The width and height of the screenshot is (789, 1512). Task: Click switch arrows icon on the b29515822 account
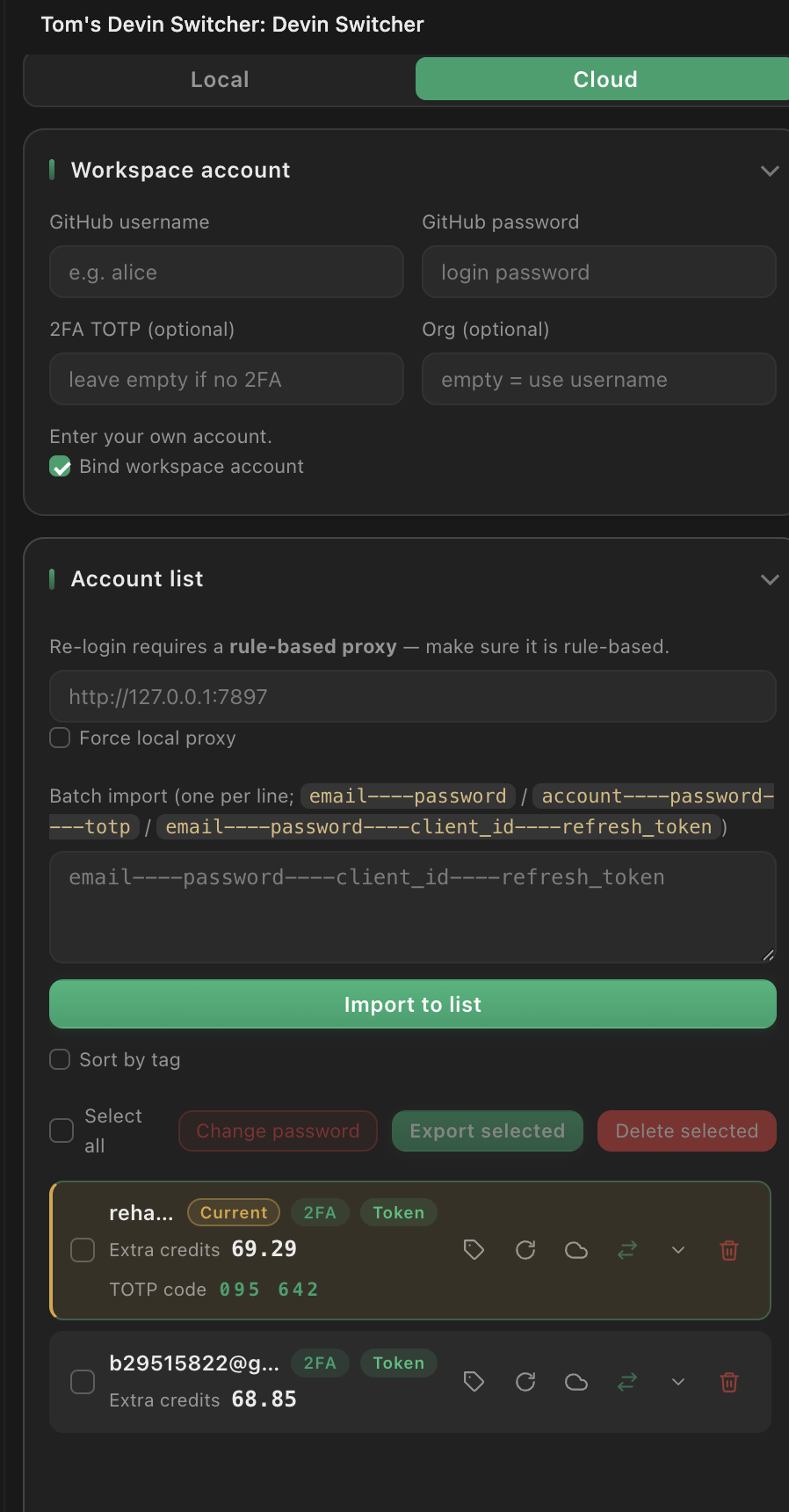coord(627,1382)
